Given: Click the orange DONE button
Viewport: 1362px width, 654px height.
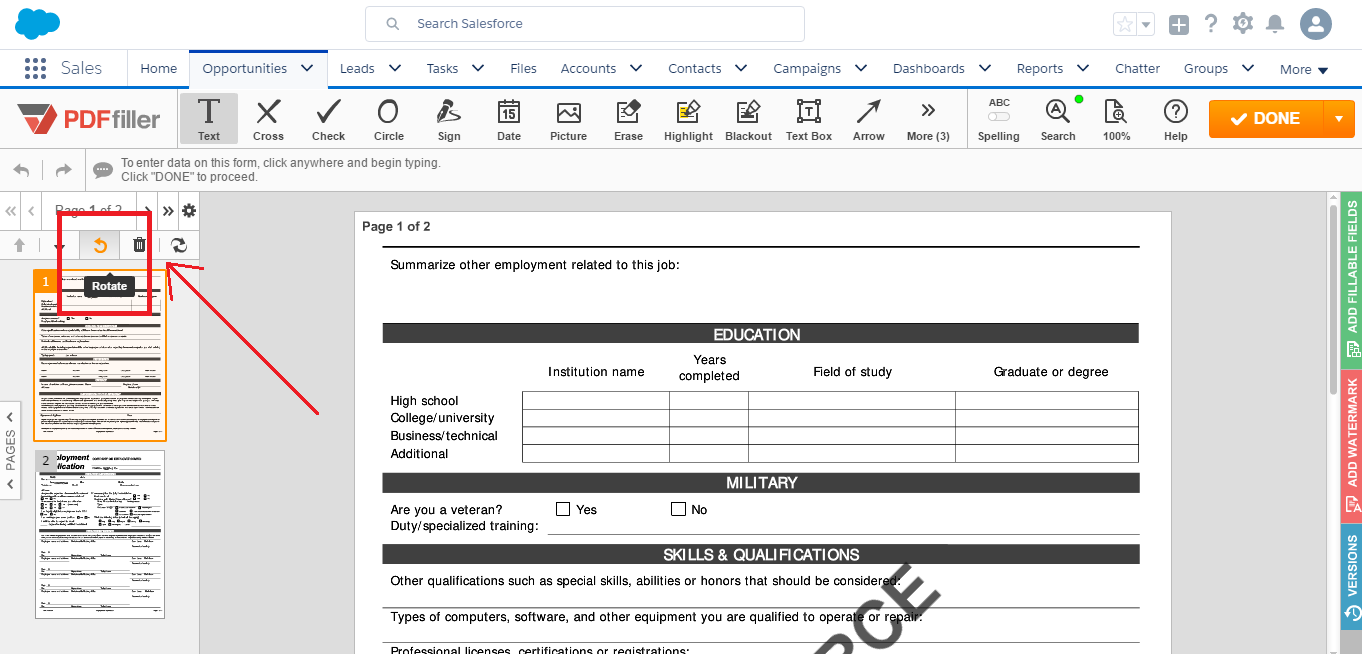Looking at the screenshot, I should coord(1266,119).
